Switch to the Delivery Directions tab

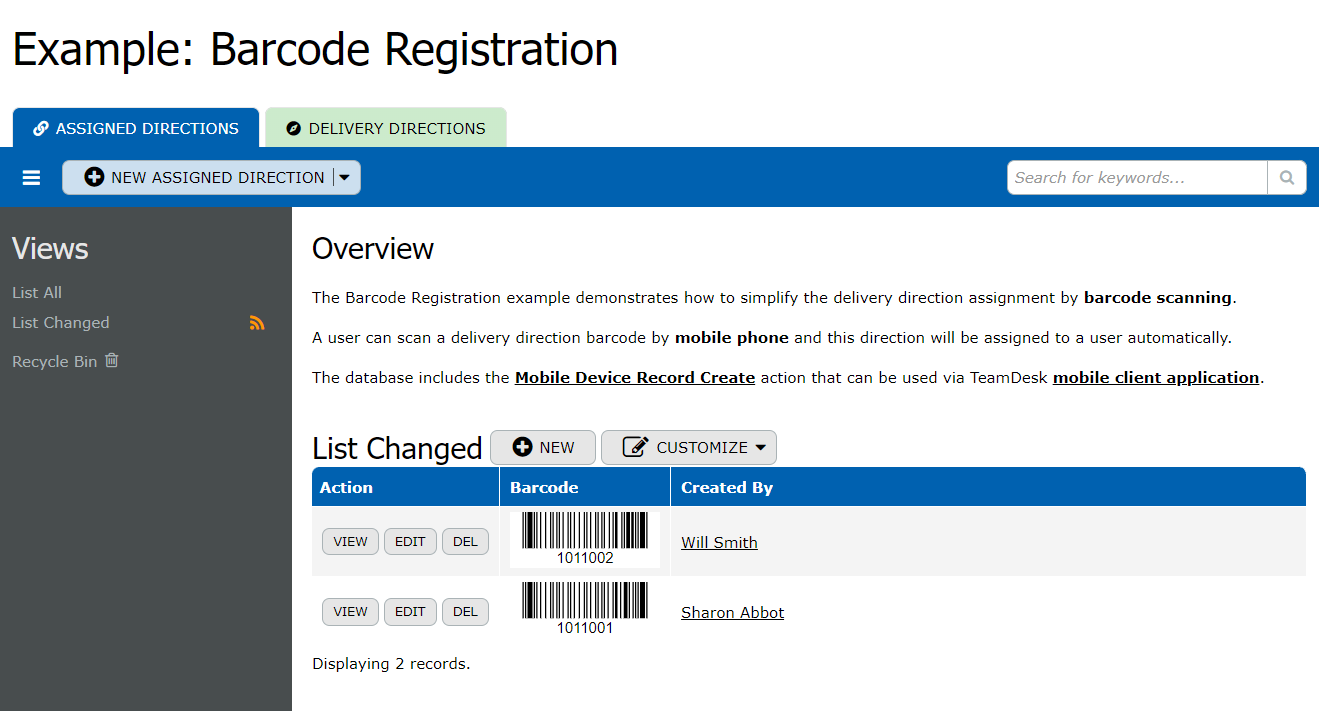386,129
